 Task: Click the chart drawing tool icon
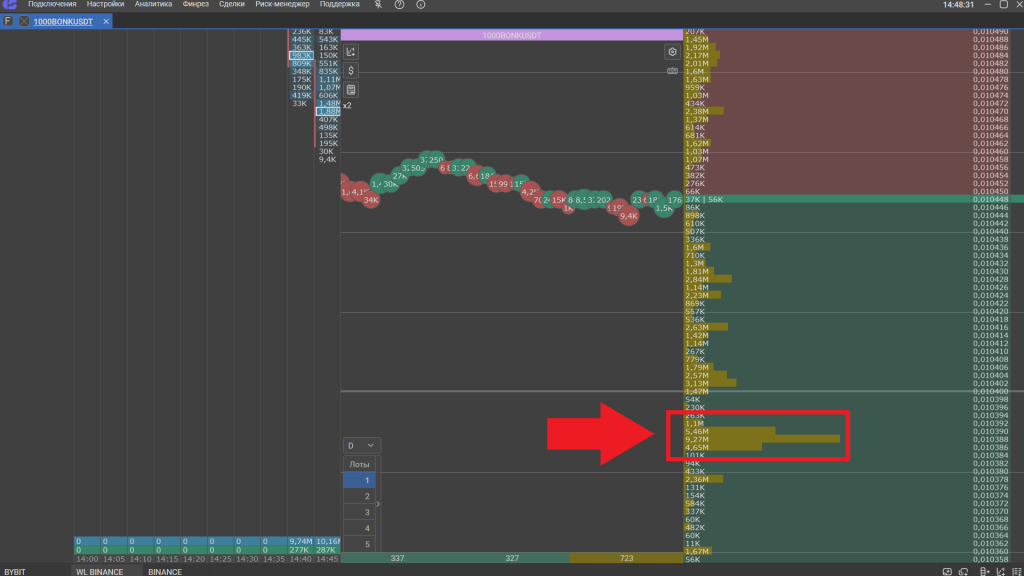pos(351,52)
